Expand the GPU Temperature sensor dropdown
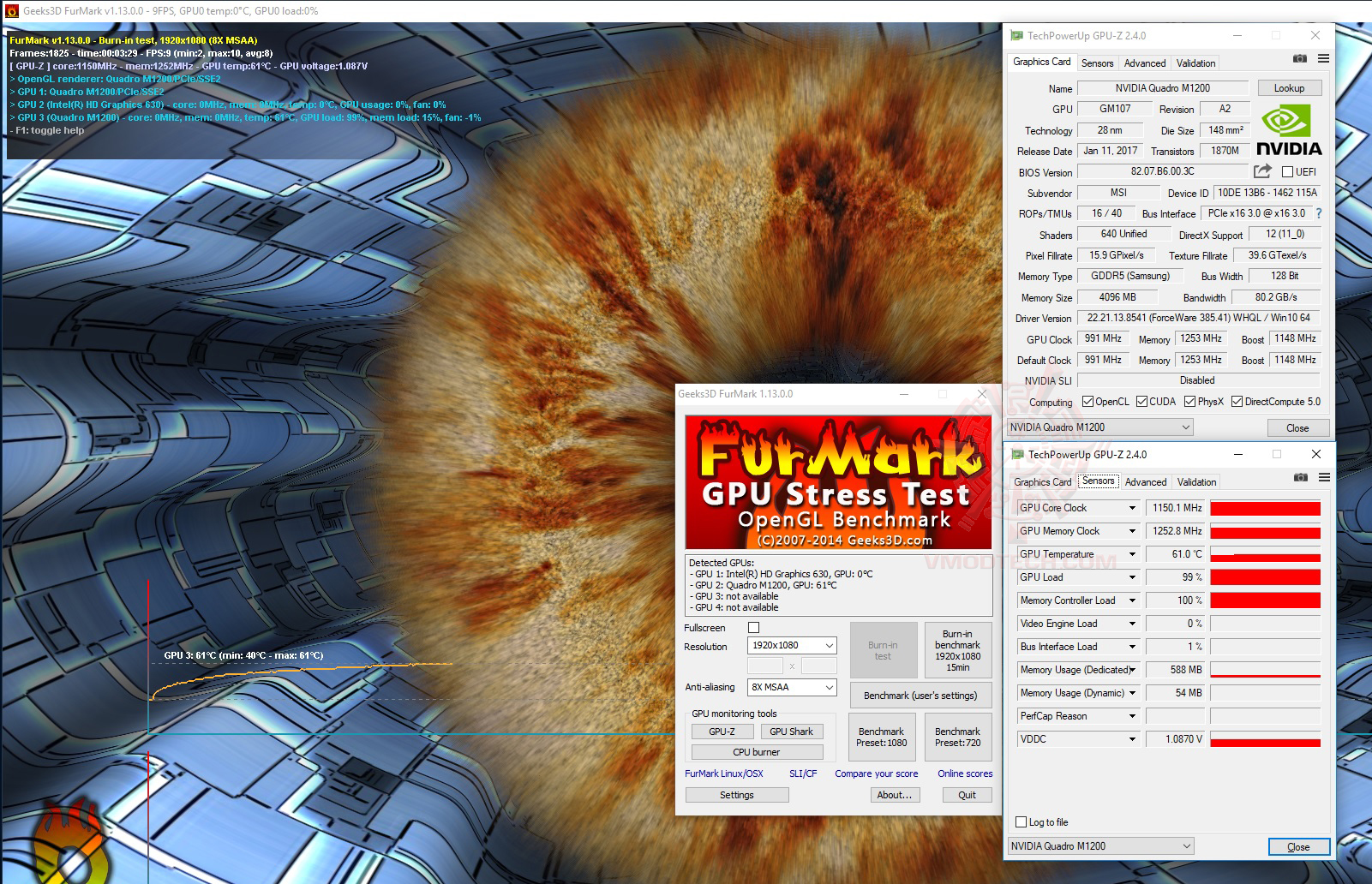Viewport: 1372px width, 884px height. [1132, 554]
